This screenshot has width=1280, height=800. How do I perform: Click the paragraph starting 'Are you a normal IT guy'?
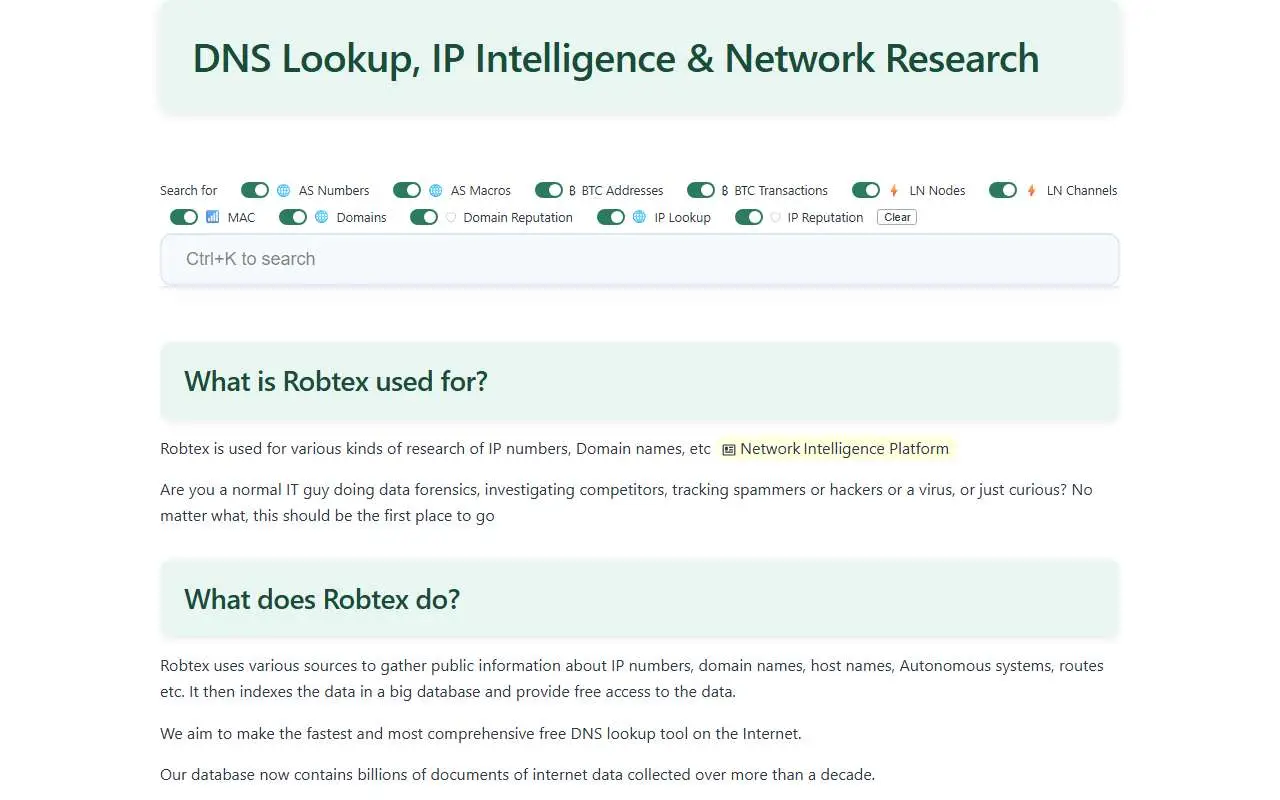[627, 503]
